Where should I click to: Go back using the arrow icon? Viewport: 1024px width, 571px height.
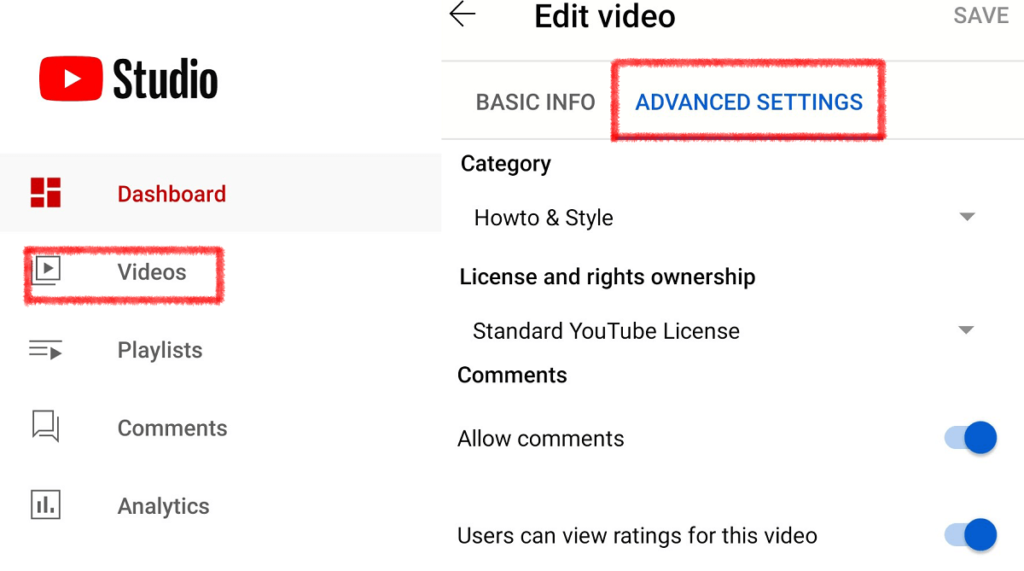(x=462, y=14)
